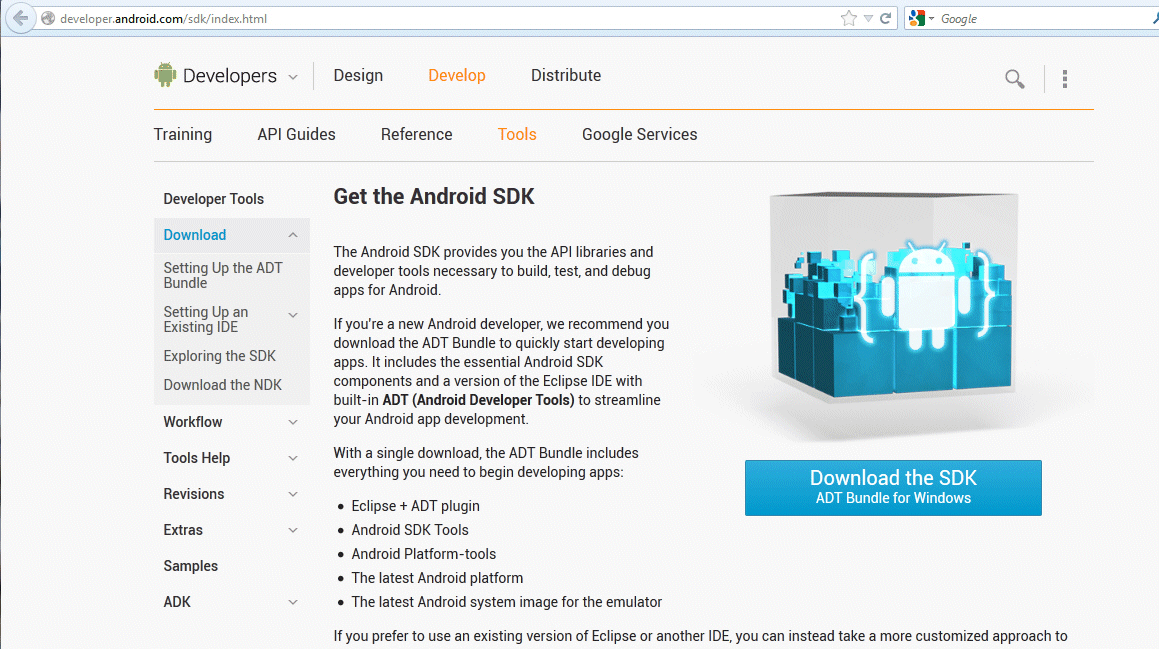The width and height of the screenshot is (1159, 649).
Task: Expand the Developers site dropdown chevron
Action: [x=293, y=77]
